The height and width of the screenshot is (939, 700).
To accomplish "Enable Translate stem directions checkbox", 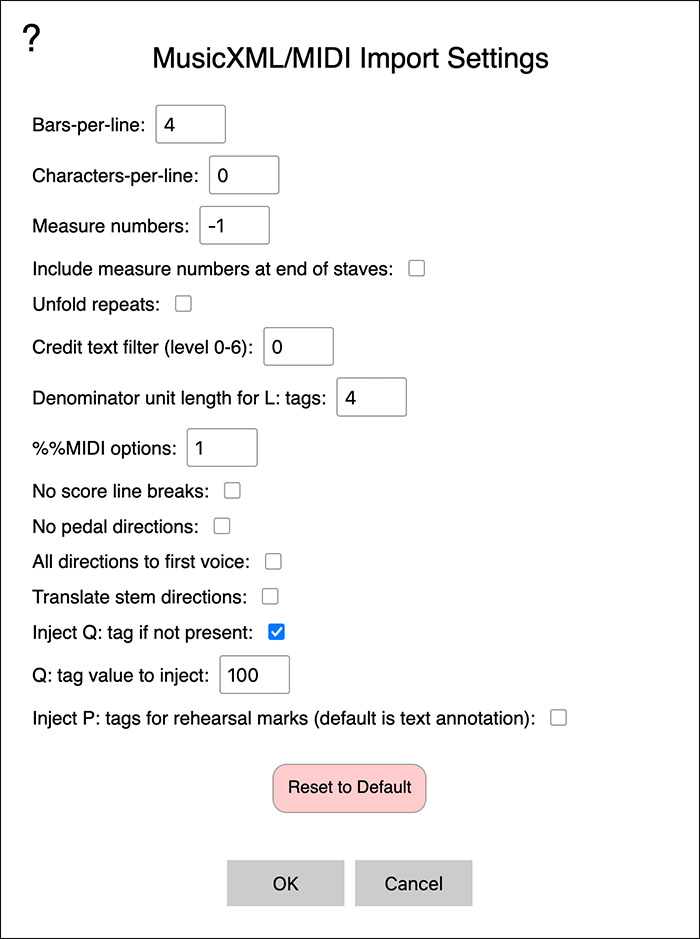I will coord(270,596).
